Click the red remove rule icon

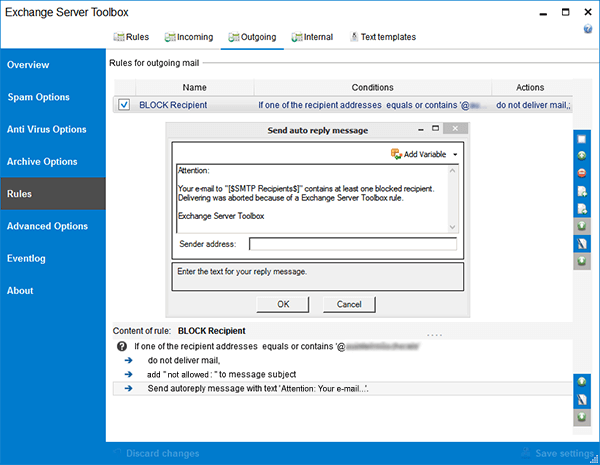pyautogui.click(x=582, y=173)
